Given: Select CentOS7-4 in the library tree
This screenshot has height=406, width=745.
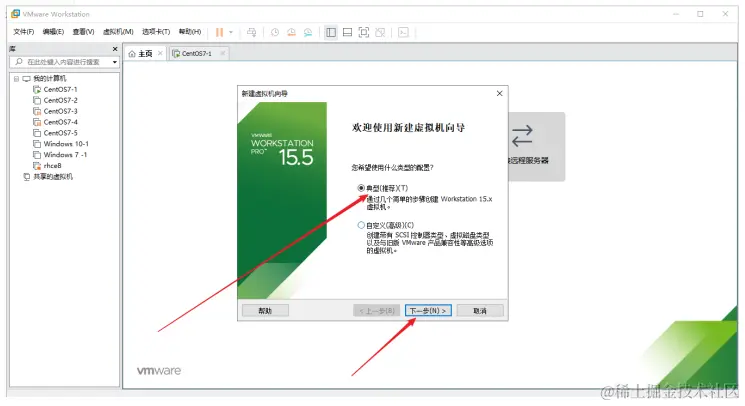Looking at the screenshot, I should pos(60,122).
